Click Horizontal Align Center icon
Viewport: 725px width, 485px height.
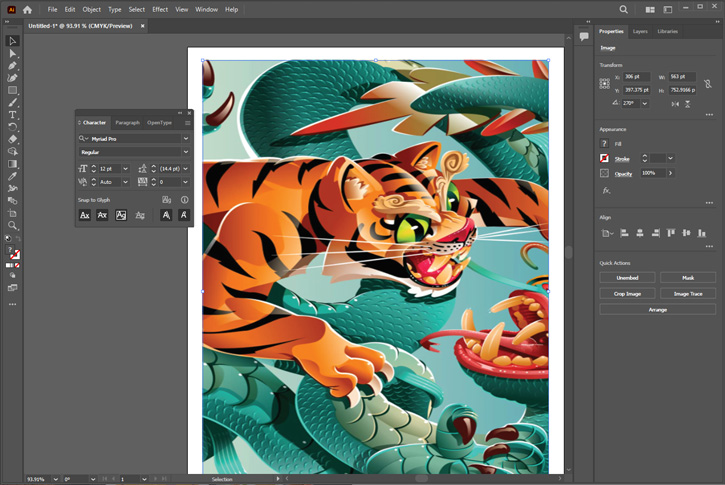(640, 233)
